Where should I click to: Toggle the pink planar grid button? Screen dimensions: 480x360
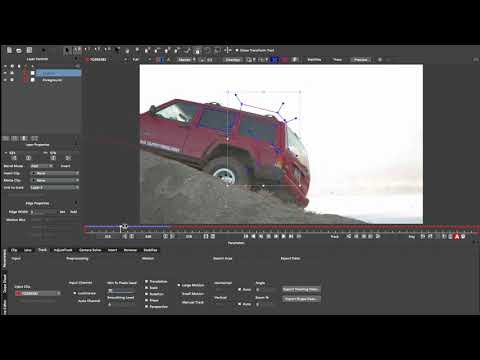tap(285, 60)
